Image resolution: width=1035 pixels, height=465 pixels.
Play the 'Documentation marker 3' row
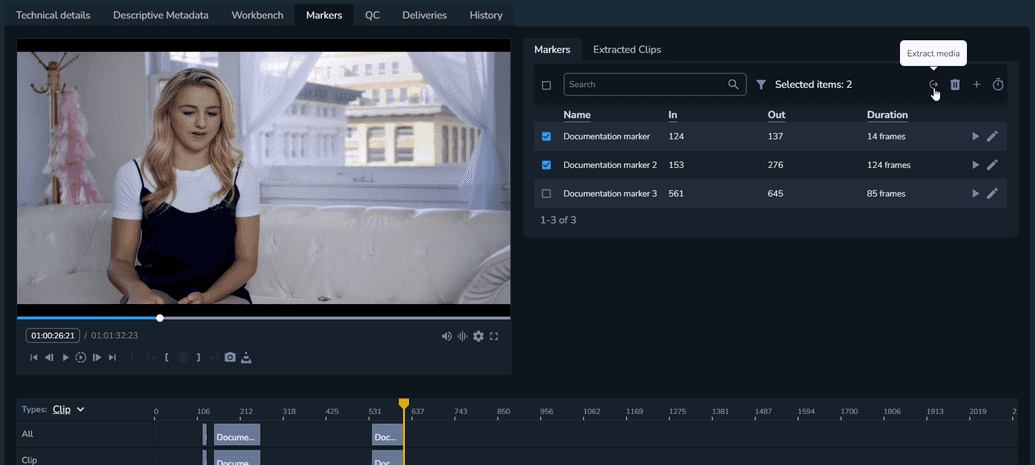coord(976,194)
